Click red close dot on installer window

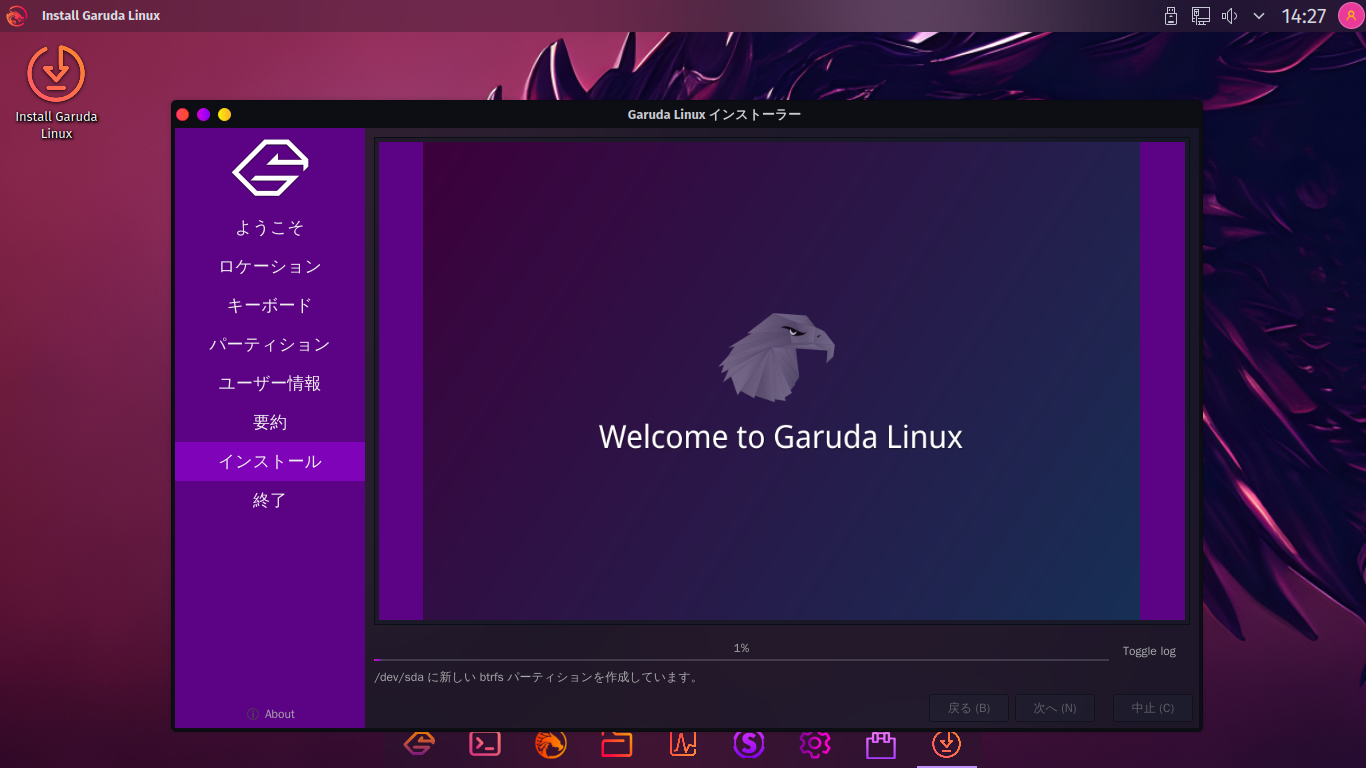183,114
